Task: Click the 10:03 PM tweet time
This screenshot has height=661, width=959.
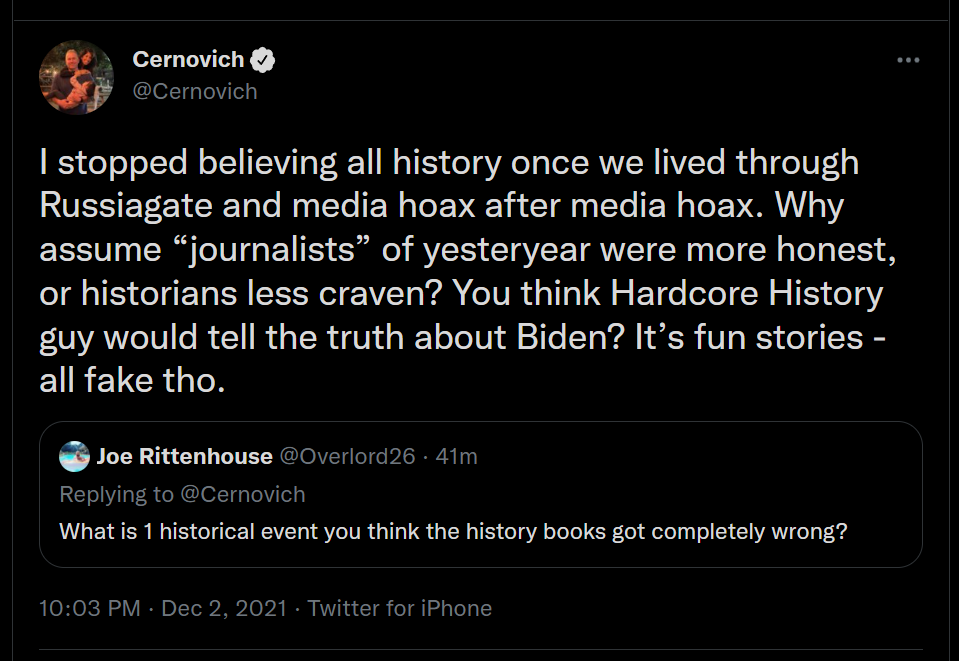Action: point(90,608)
